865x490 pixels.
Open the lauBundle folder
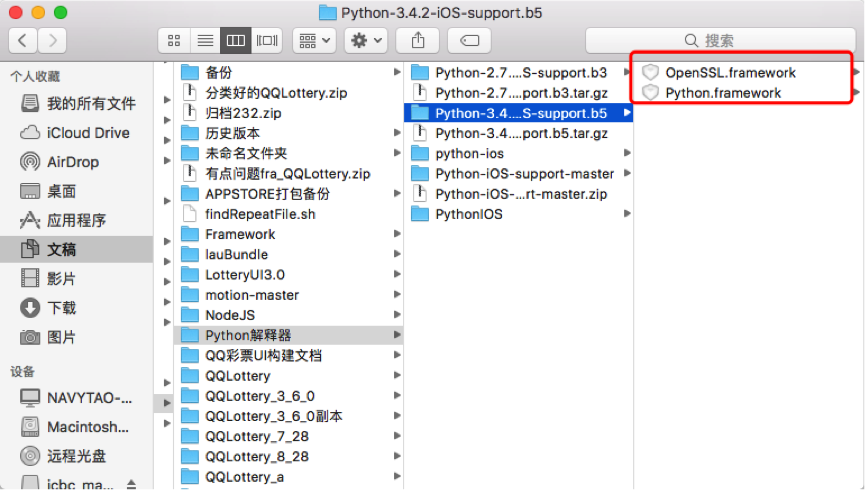(289, 254)
